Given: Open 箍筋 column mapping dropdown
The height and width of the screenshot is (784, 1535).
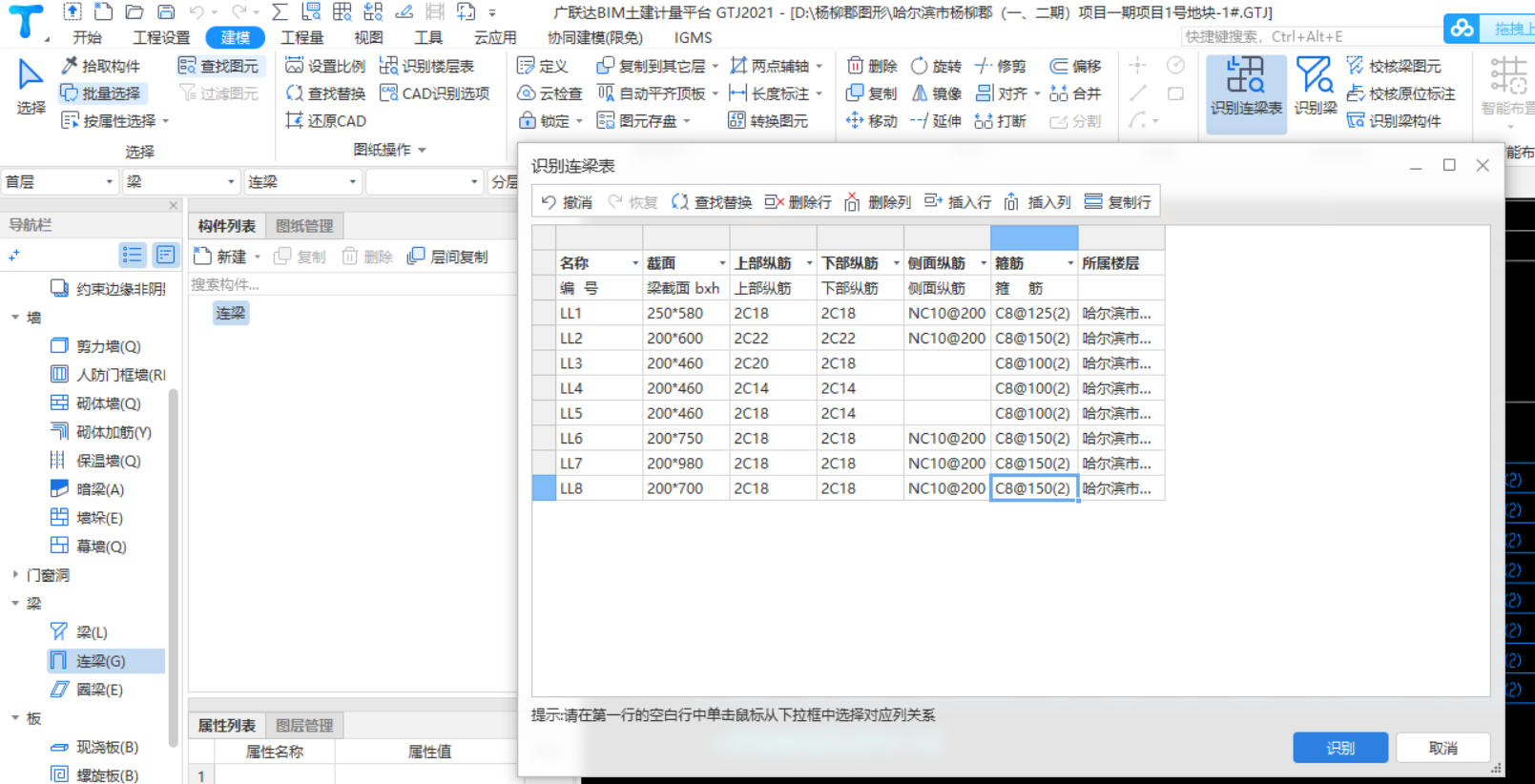Looking at the screenshot, I should point(1070,263).
